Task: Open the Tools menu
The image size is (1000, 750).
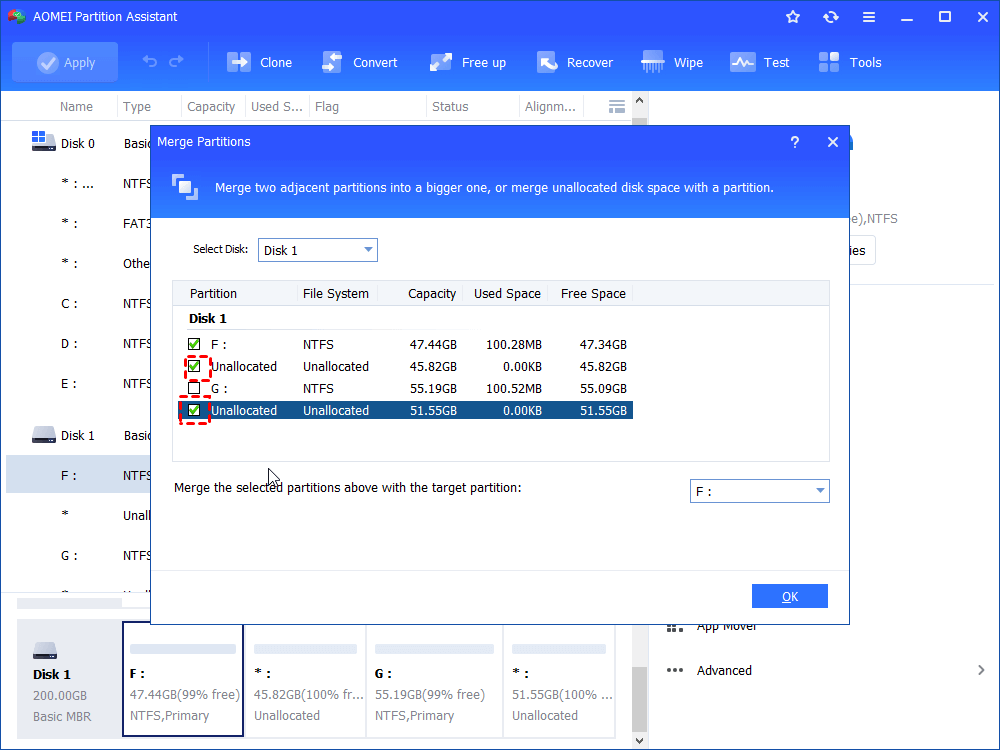Action: click(x=849, y=62)
